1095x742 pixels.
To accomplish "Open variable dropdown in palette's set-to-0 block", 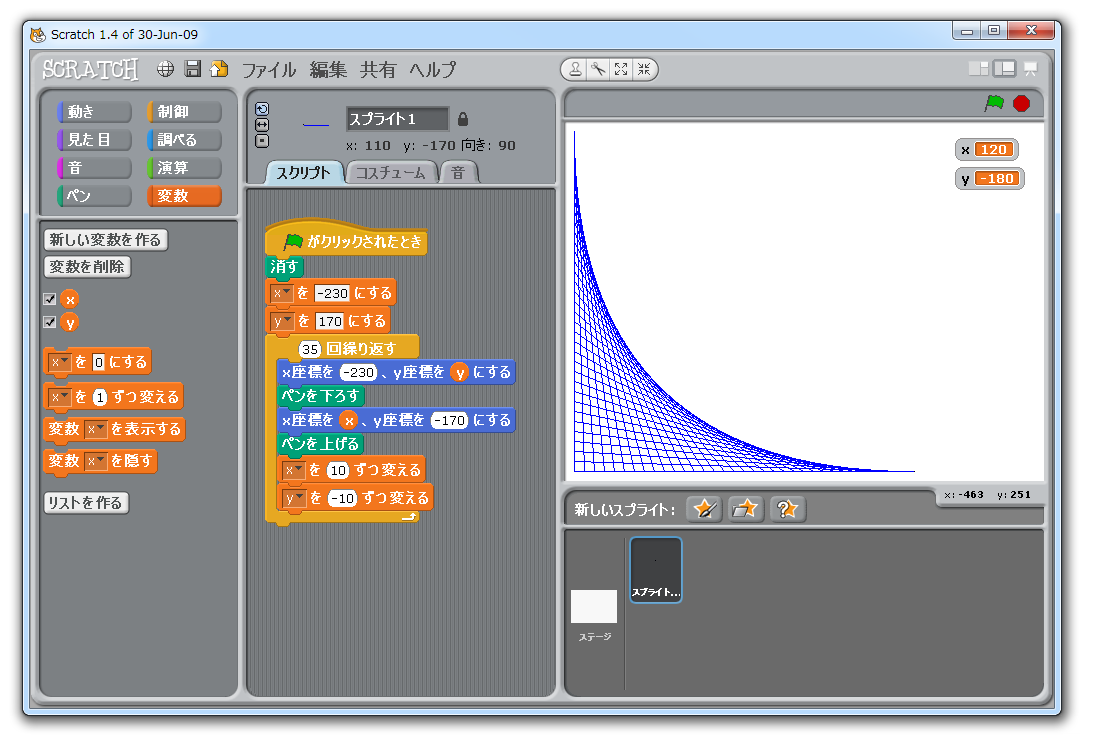I will 60,362.
